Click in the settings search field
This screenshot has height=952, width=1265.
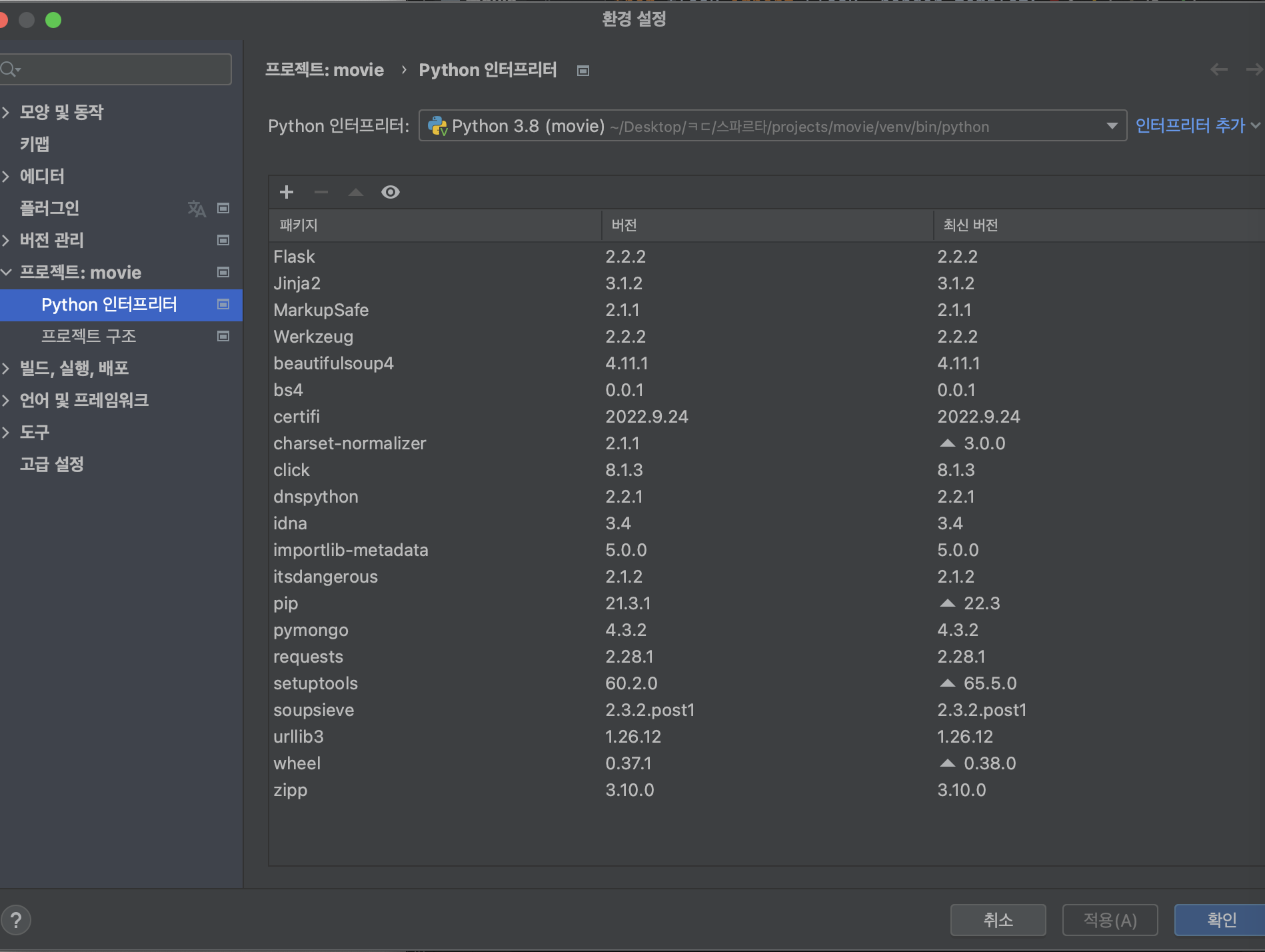click(x=116, y=69)
